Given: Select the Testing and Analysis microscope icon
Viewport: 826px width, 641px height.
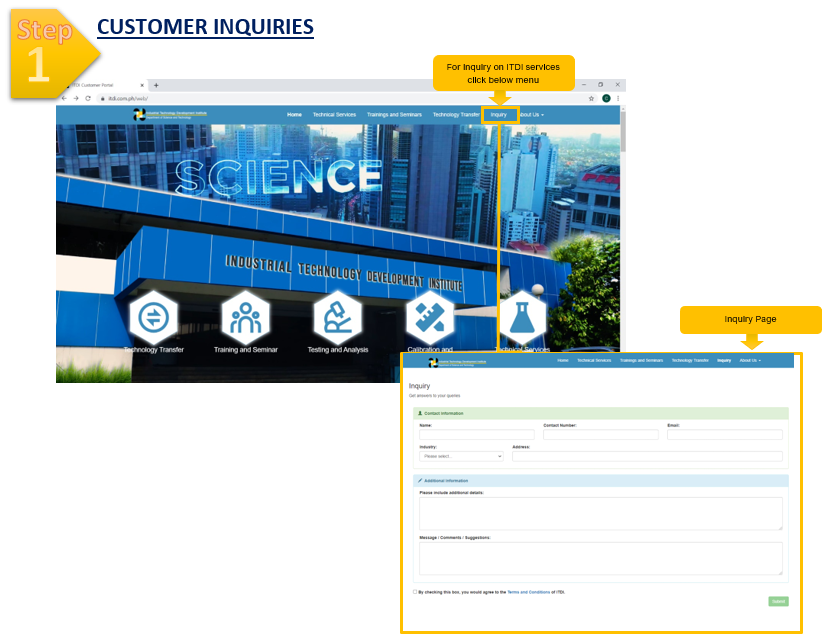Looking at the screenshot, I should pyautogui.click(x=338, y=318).
